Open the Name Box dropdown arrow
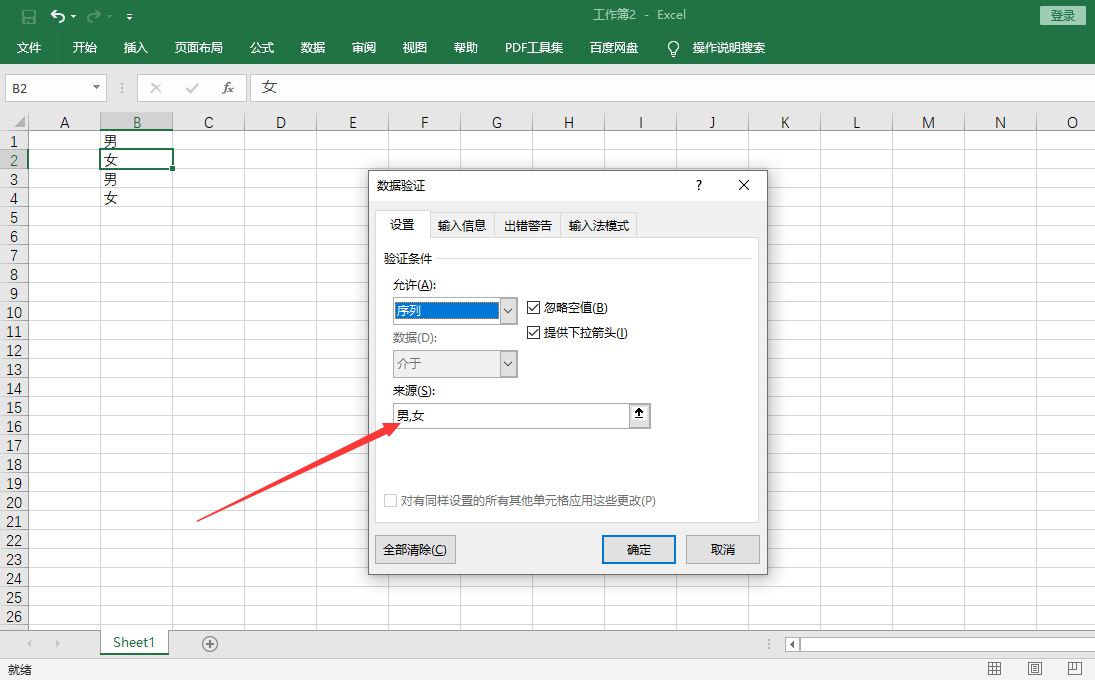This screenshot has height=680, width=1095. [x=96, y=88]
